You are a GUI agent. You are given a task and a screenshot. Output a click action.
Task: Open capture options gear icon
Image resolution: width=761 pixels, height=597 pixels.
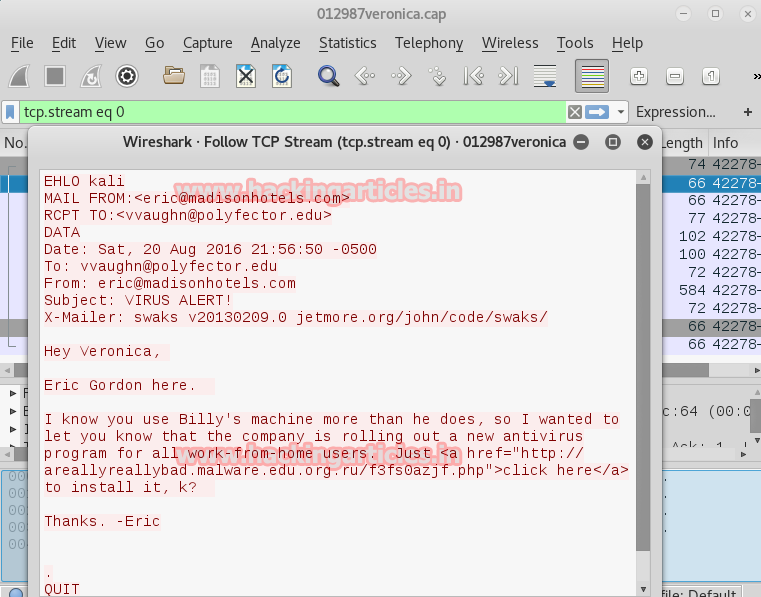tap(127, 76)
